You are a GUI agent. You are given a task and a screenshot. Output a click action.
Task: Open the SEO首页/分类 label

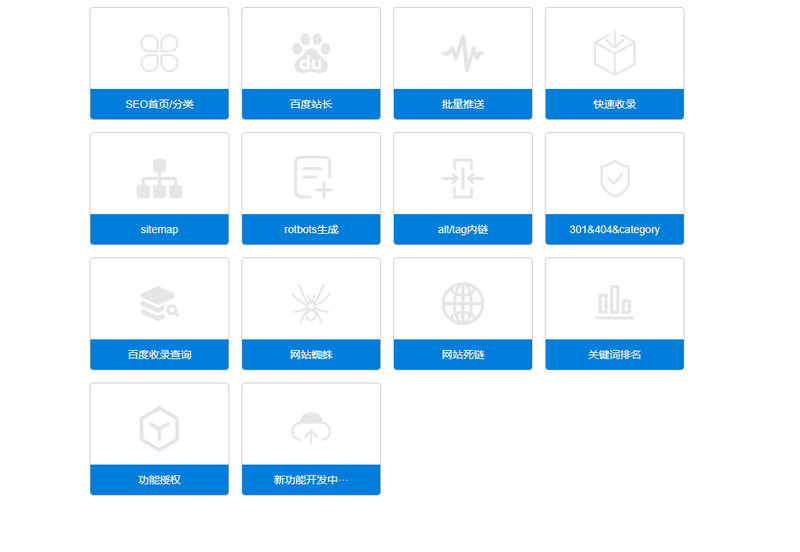(159, 104)
